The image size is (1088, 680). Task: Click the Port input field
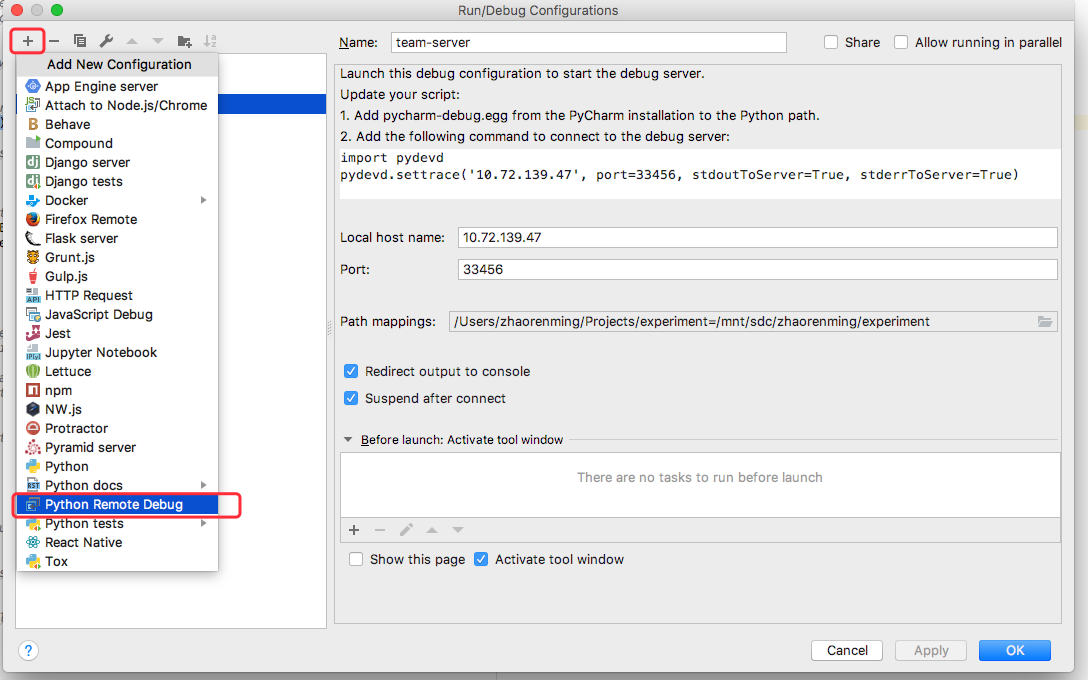(757, 270)
